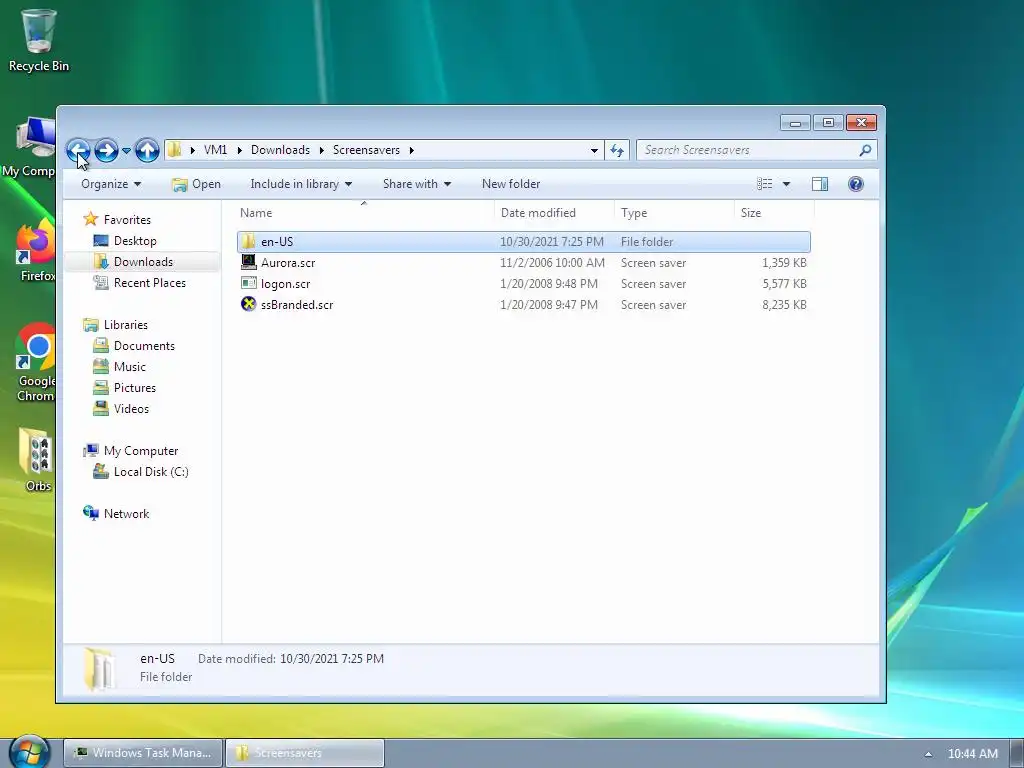Viewport: 1024px width, 768px height.
Task: Sort by the Name column header
Action: click(364, 213)
